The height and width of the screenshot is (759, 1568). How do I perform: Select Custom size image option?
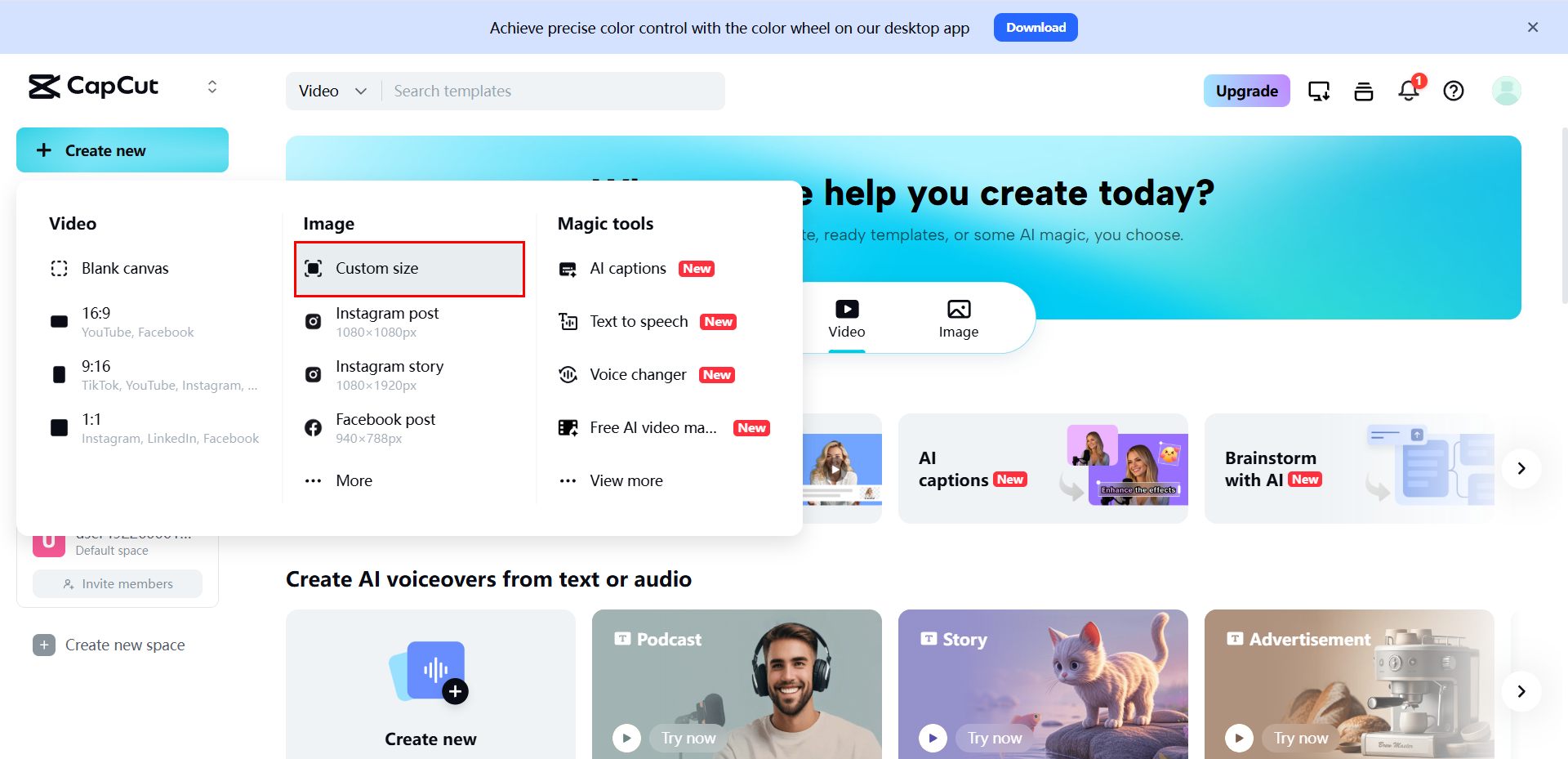(409, 269)
